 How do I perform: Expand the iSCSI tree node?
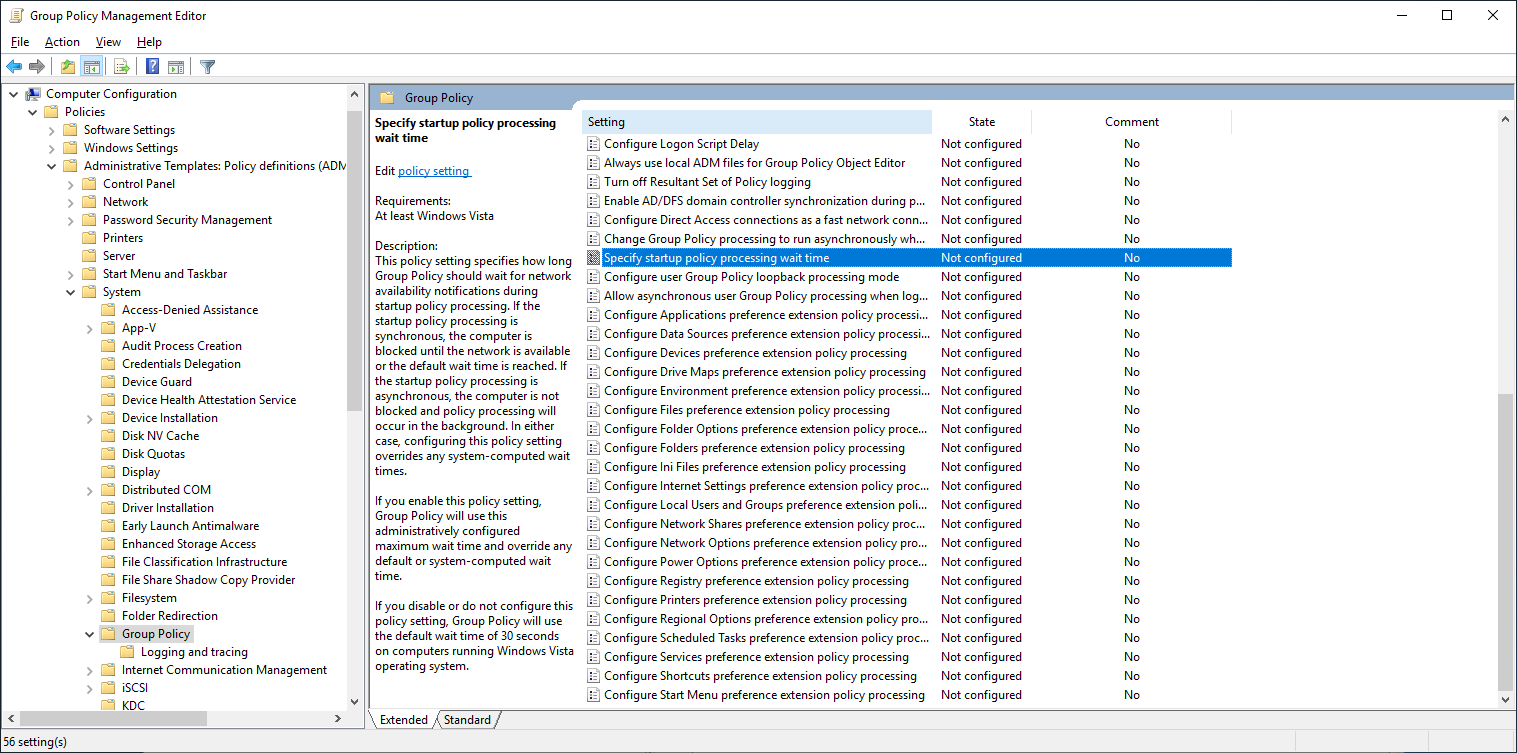coord(90,688)
